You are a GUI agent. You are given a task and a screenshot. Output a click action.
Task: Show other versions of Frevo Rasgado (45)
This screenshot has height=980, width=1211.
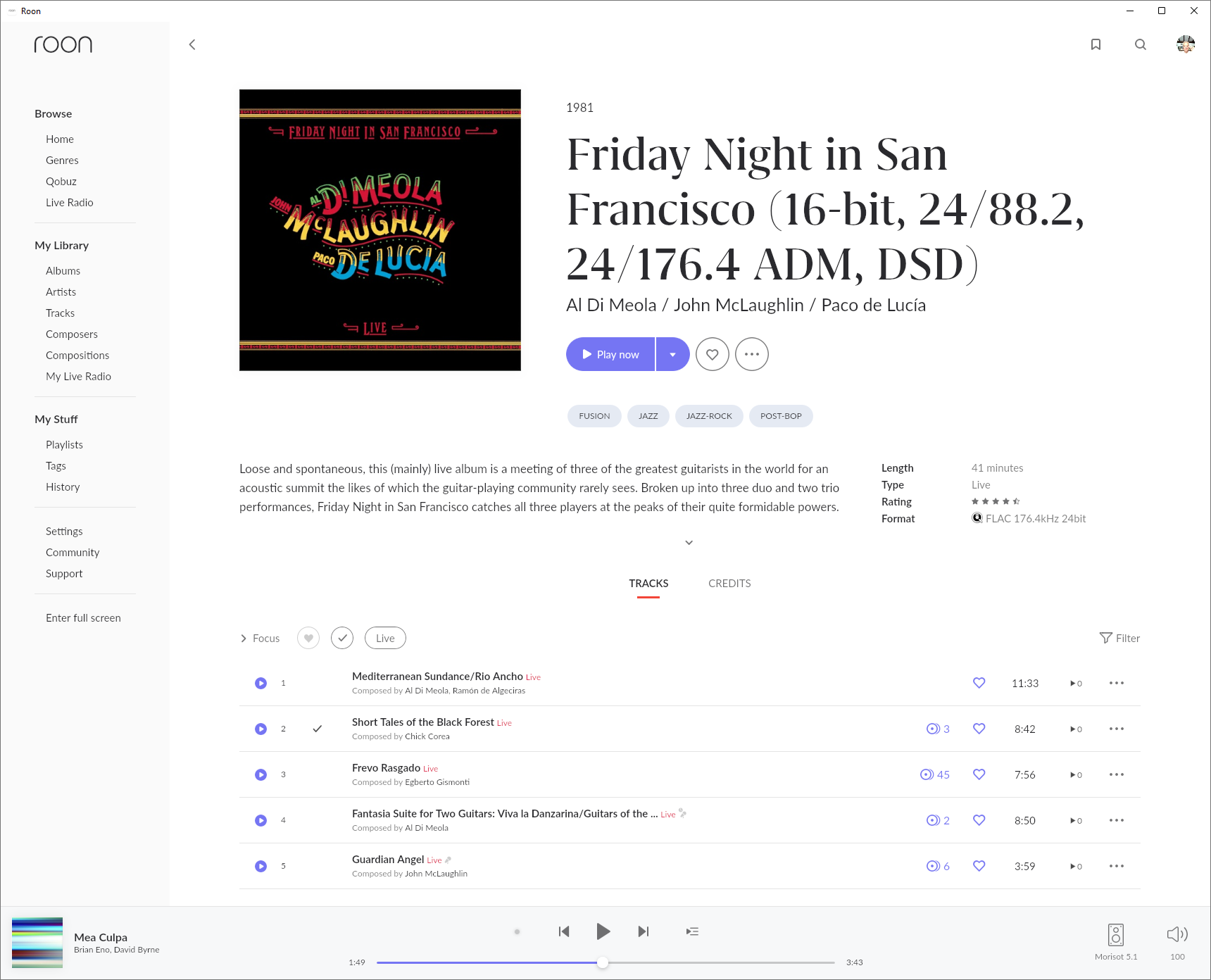(x=935, y=774)
